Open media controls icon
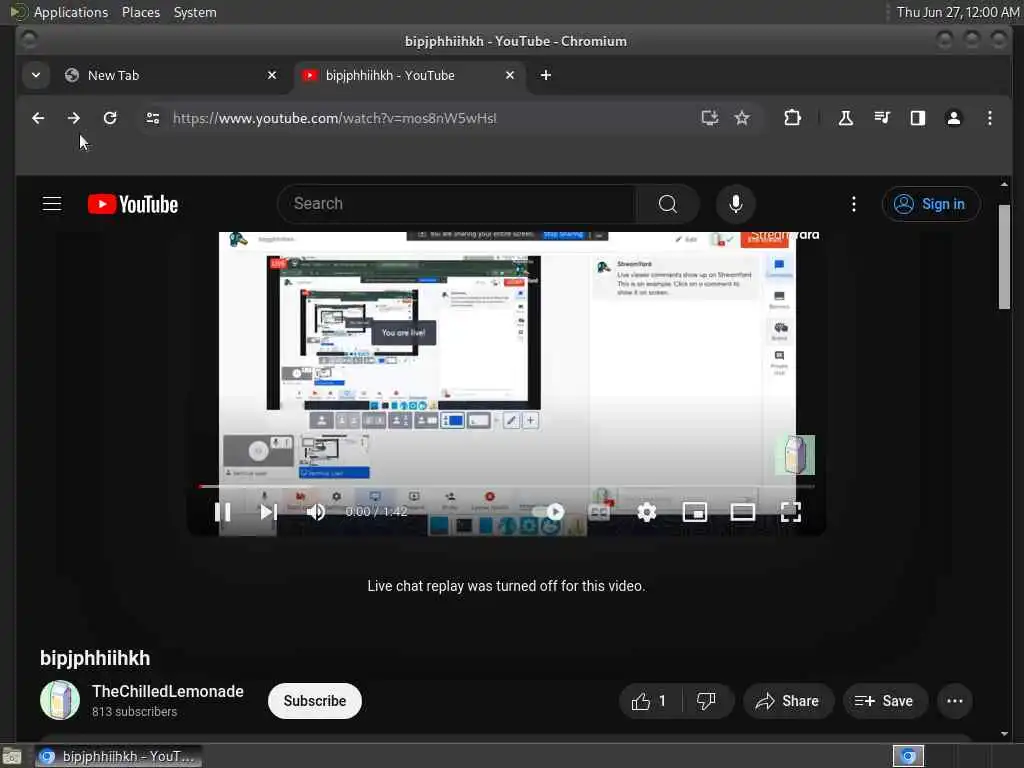Viewport: 1024px width, 768px height. [x=882, y=118]
